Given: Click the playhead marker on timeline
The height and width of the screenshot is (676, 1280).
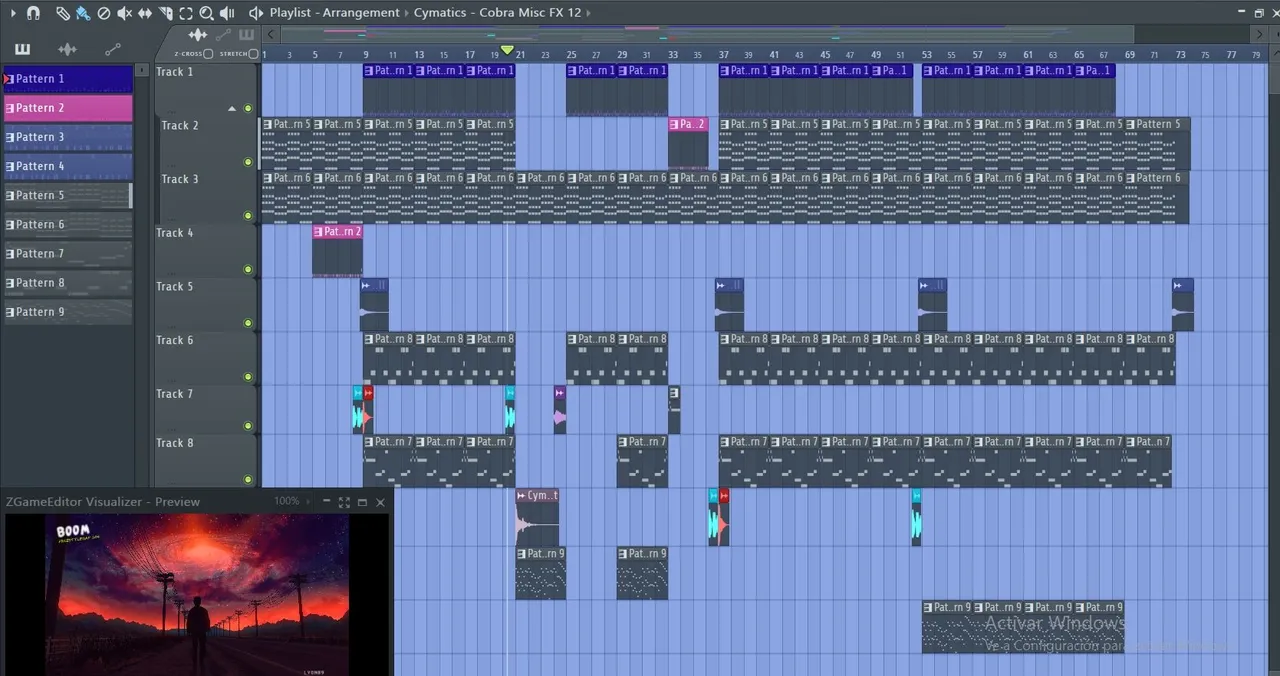Looking at the screenshot, I should (x=507, y=50).
